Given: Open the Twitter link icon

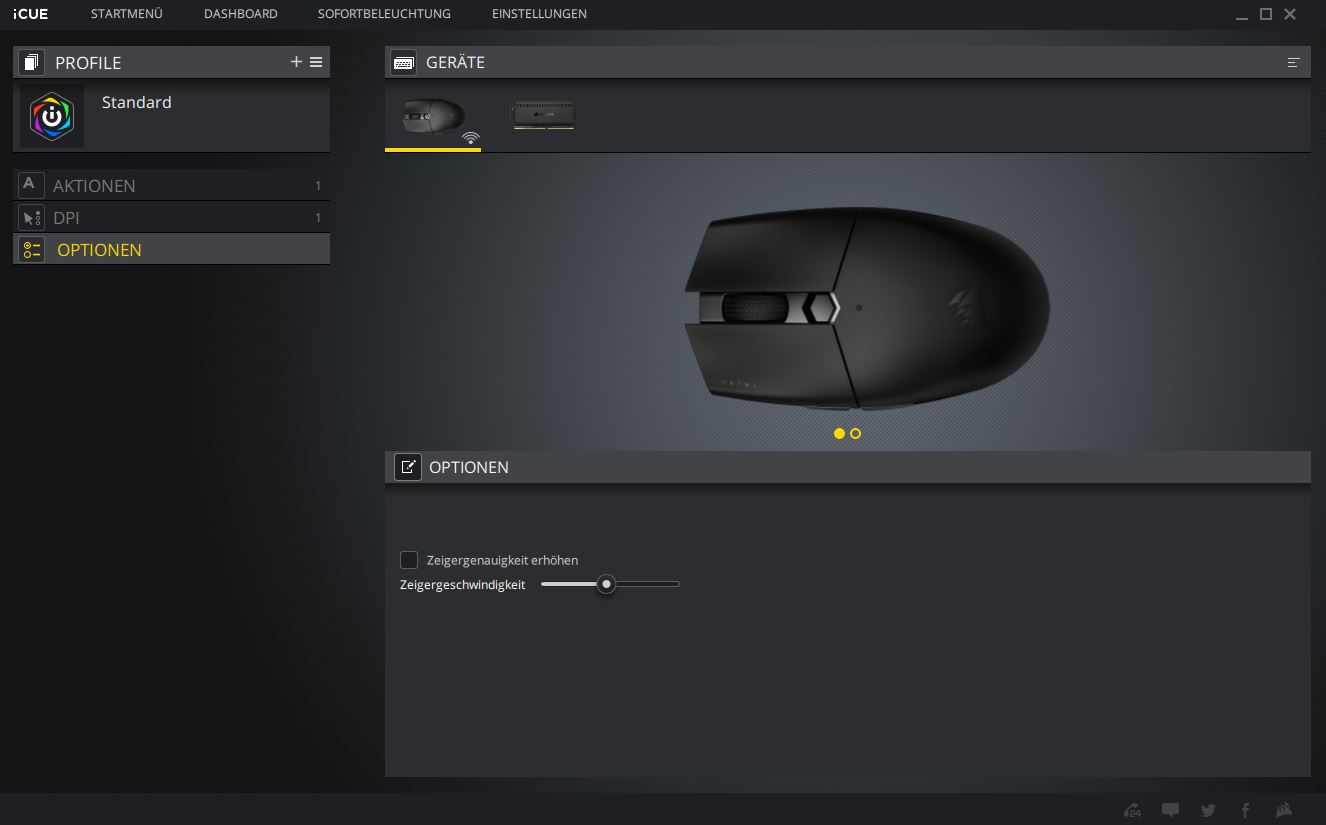Looking at the screenshot, I should [x=1208, y=810].
